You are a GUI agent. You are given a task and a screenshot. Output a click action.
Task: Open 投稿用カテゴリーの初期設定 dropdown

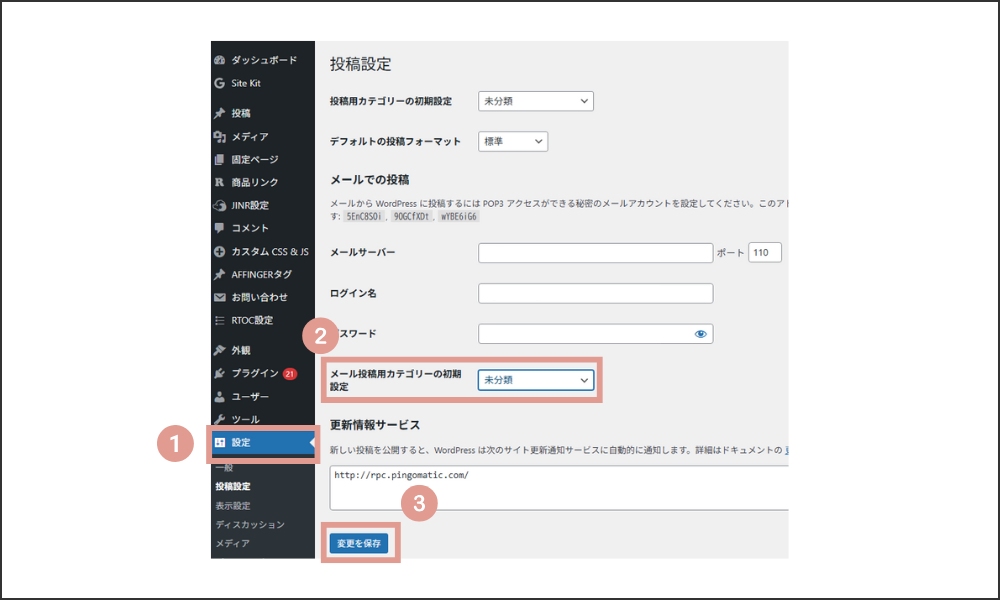pos(536,101)
